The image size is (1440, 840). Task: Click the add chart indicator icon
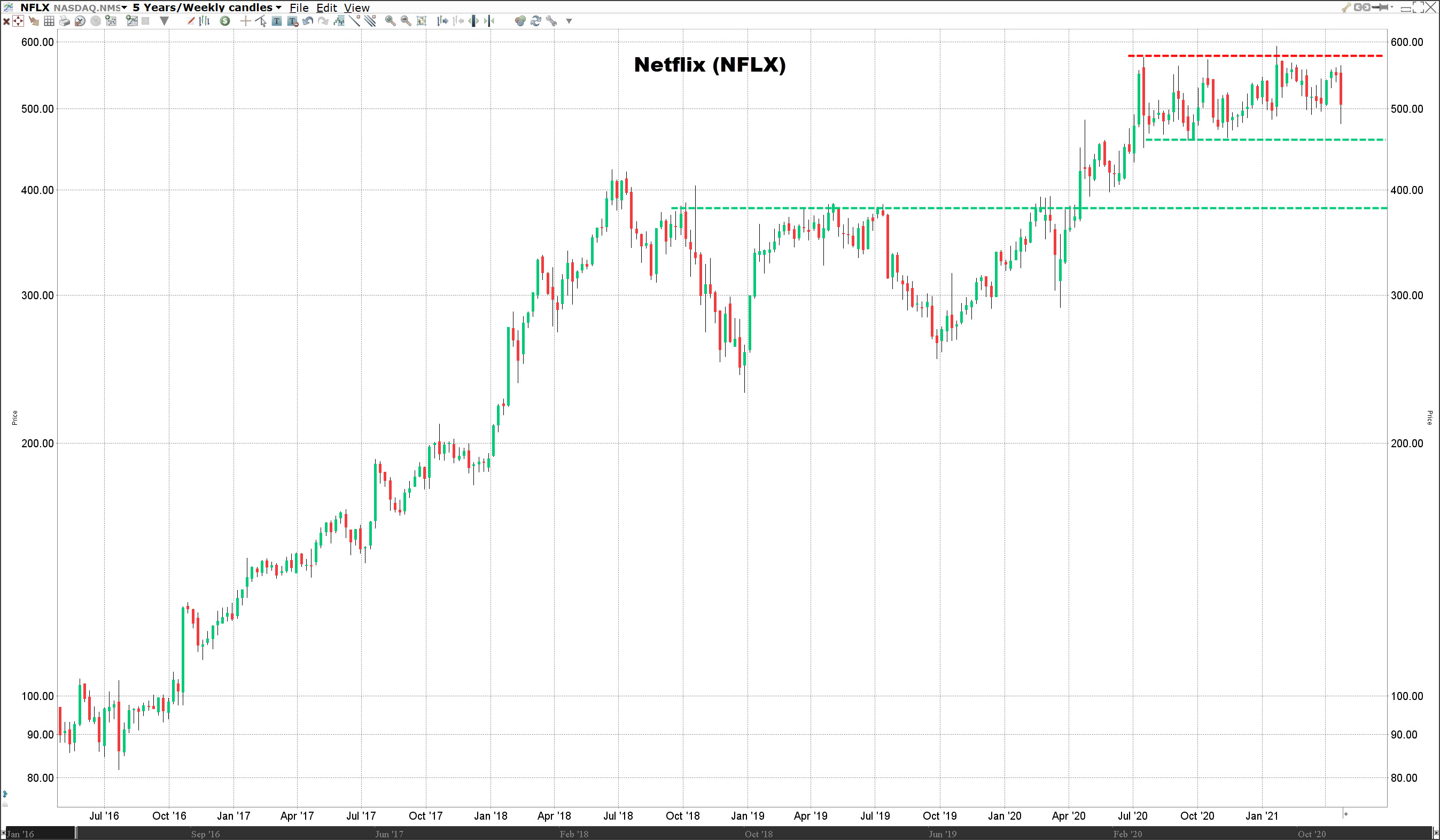point(132,21)
